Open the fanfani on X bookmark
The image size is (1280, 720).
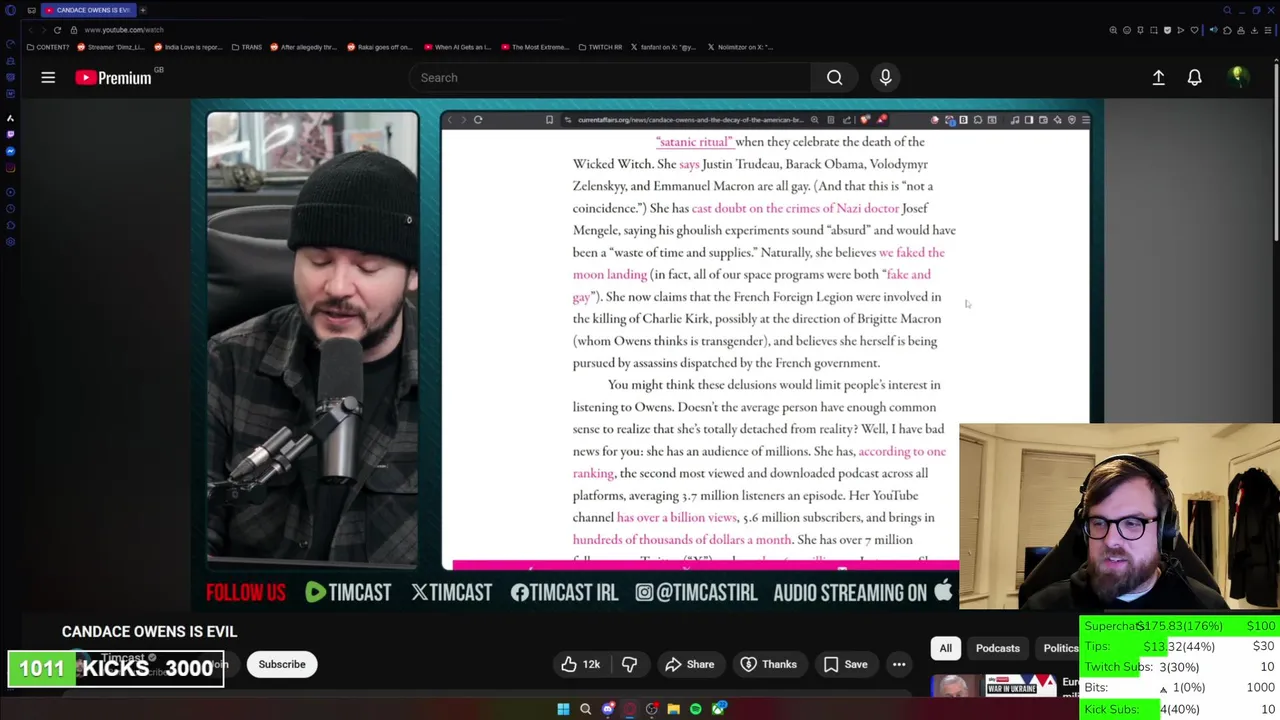pos(663,47)
